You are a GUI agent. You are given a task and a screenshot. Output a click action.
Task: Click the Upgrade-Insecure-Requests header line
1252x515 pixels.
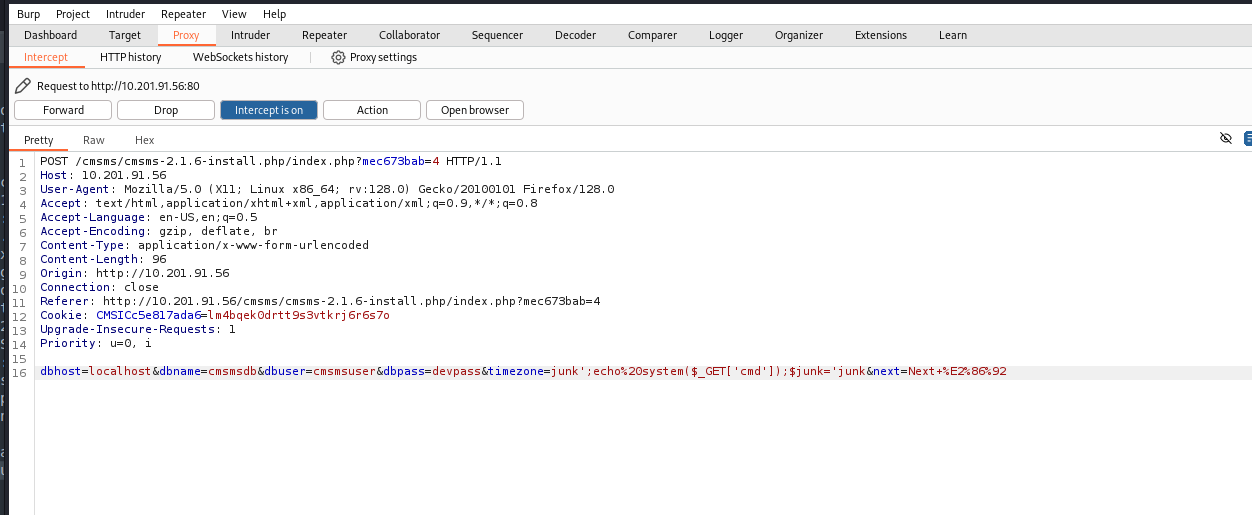click(x=138, y=329)
